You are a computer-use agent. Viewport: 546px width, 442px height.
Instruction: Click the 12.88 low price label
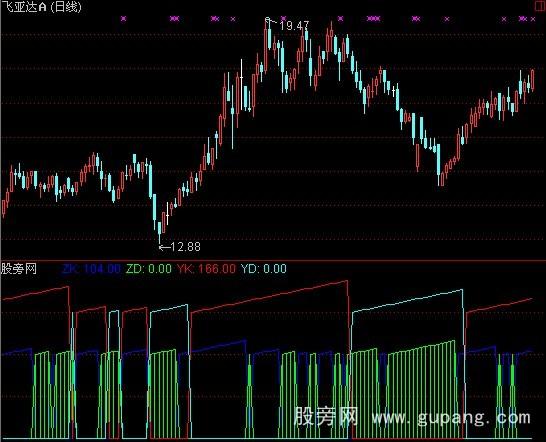186,247
